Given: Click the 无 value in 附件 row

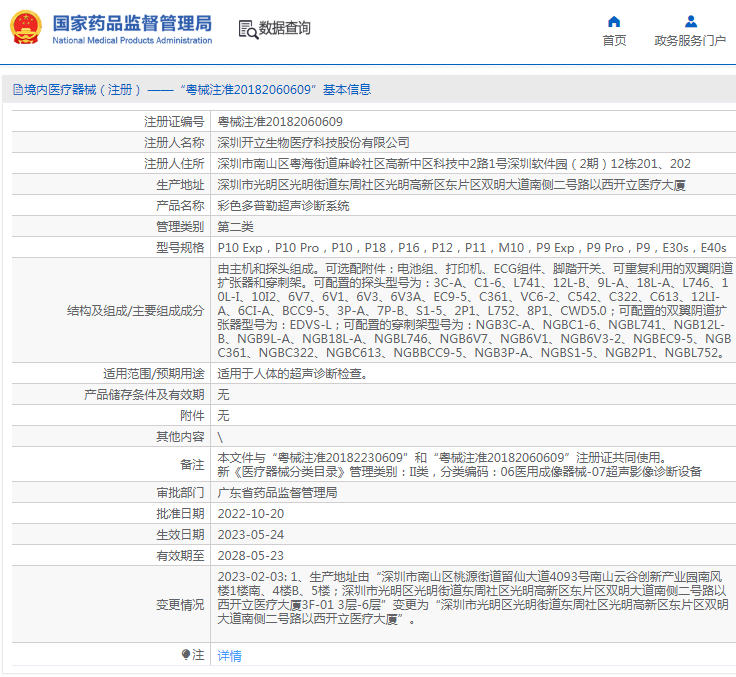Looking at the screenshot, I should click(223, 416).
